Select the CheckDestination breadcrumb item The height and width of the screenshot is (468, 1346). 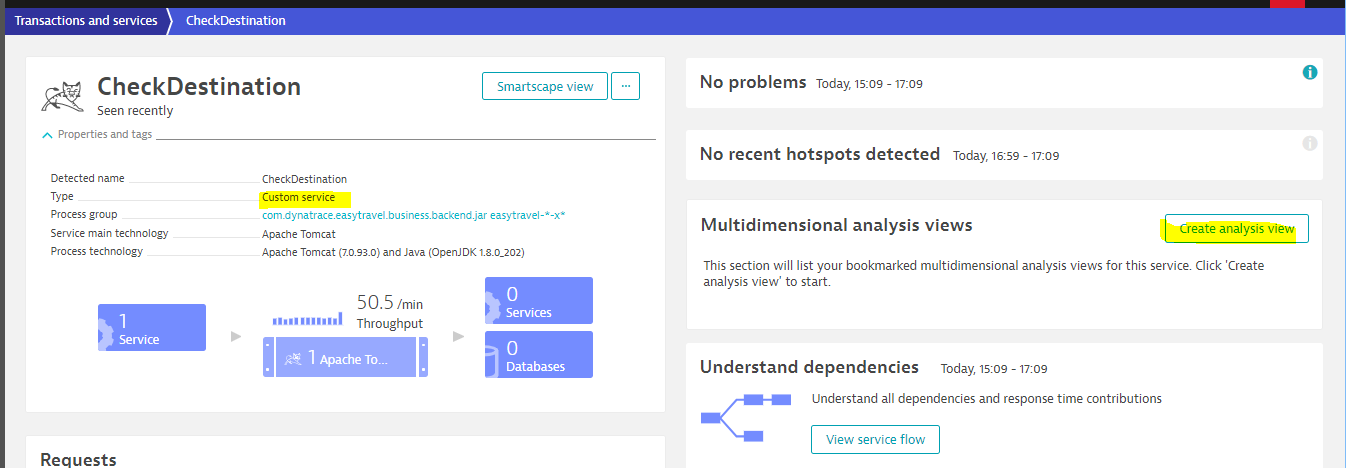[235, 21]
